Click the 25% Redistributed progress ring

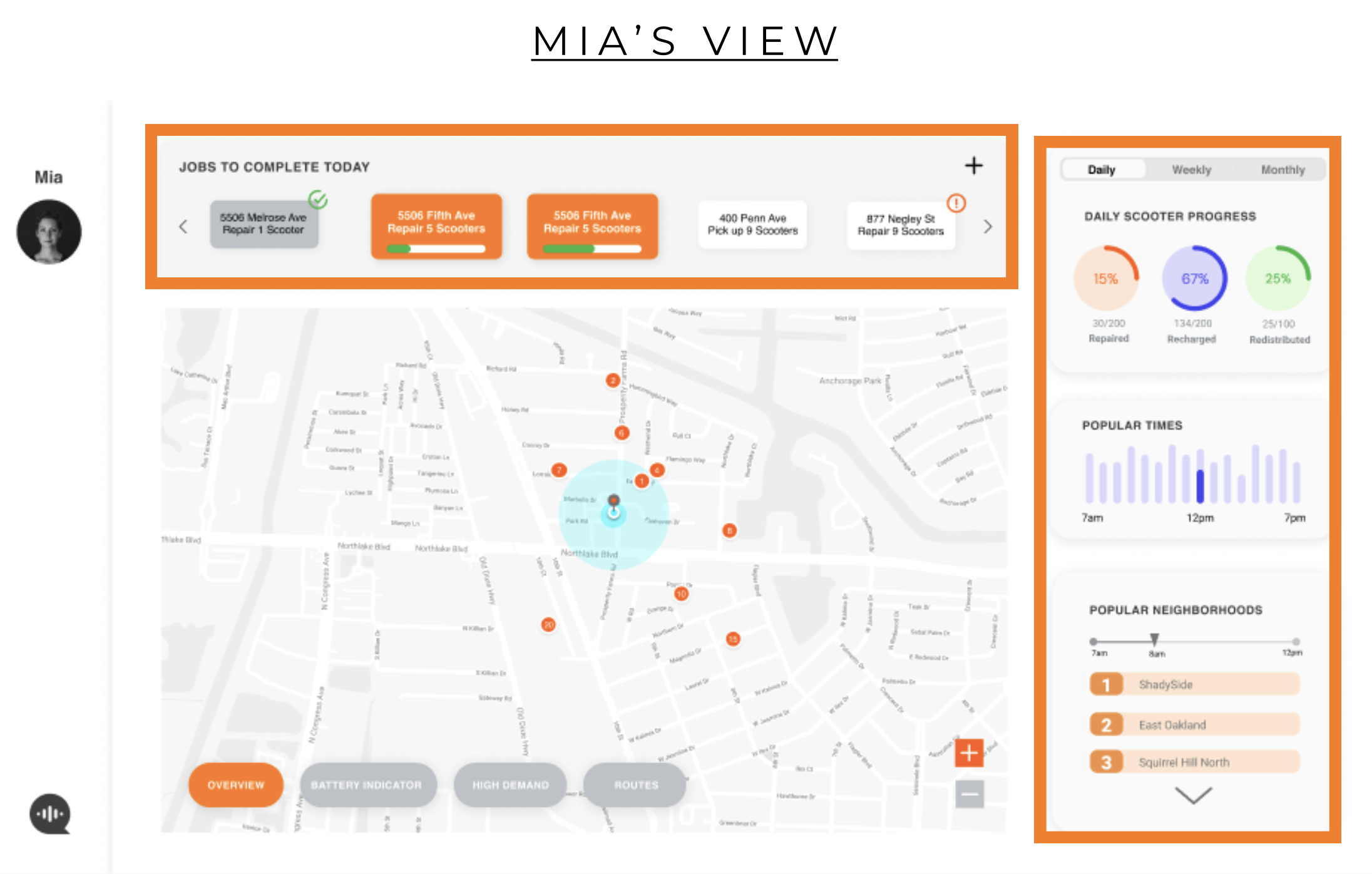point(1278,278)
